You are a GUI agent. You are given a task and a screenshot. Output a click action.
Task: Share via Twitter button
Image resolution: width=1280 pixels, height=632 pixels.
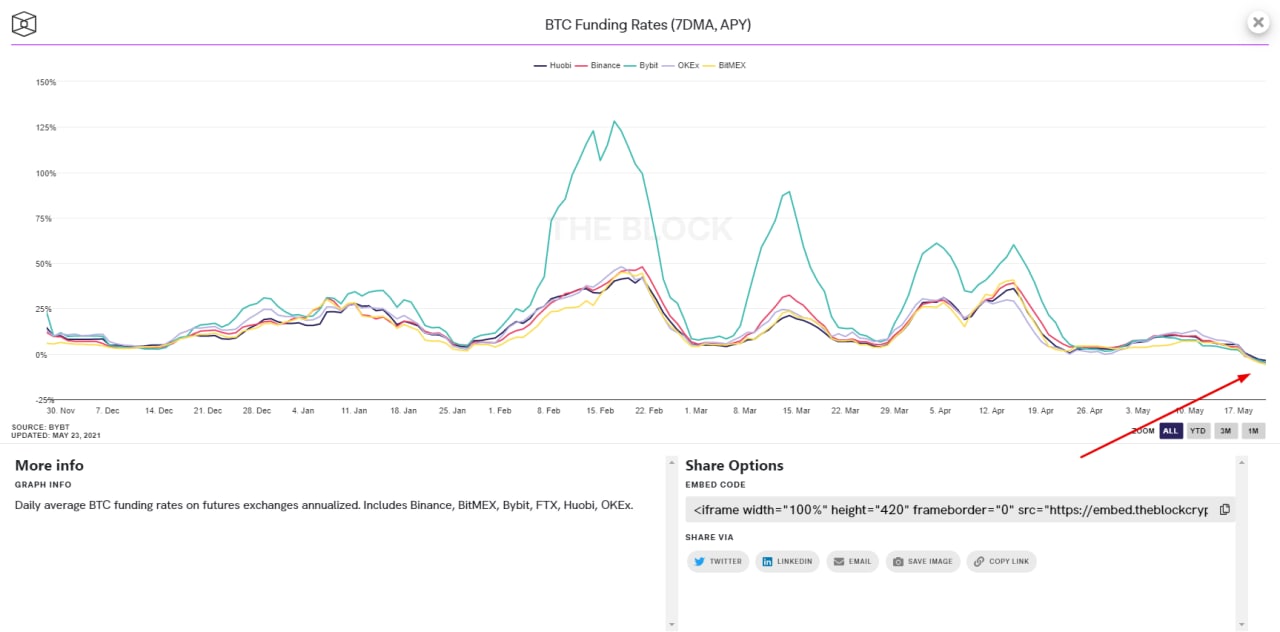pos(717,561)
